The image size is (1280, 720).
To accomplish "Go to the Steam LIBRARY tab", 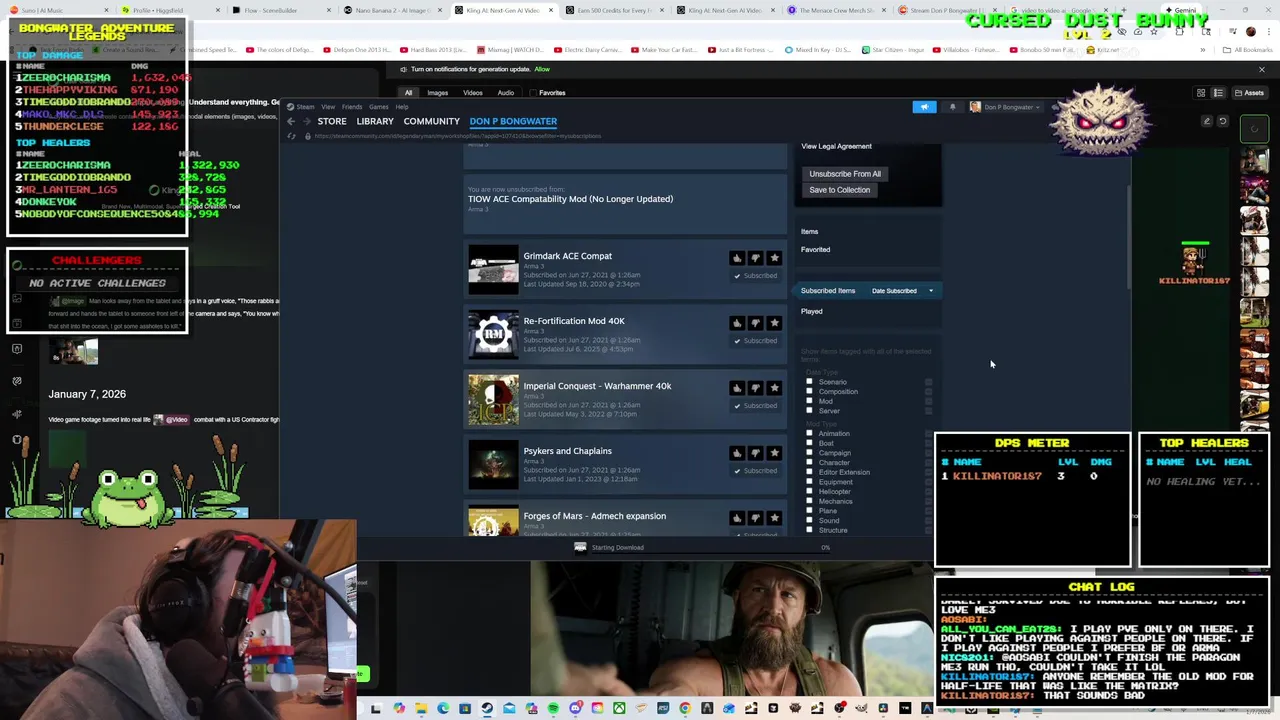I will click(375, 121).
